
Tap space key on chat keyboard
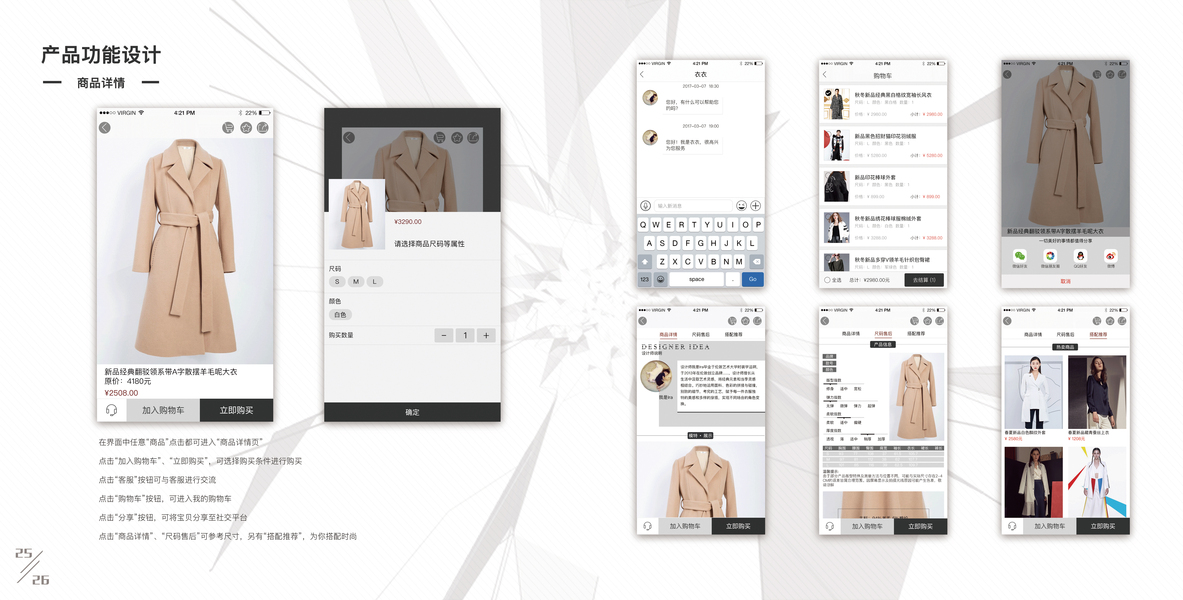click(x=696, y=279)
